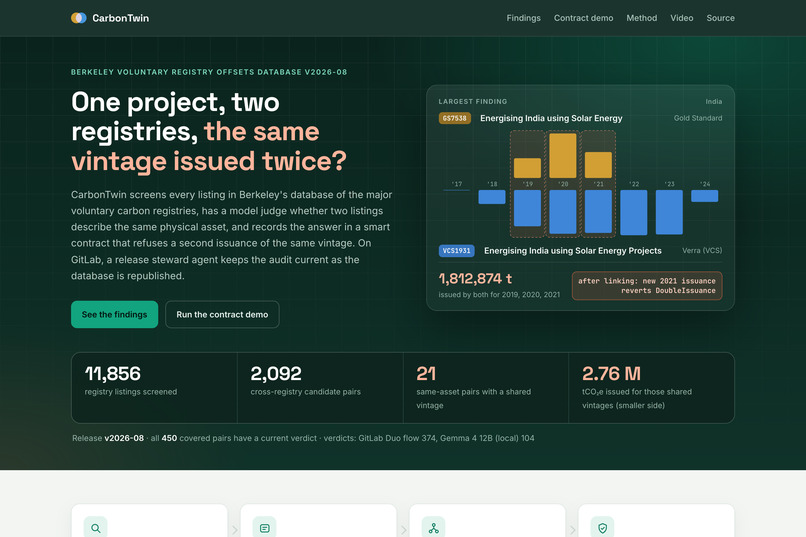This screenshot has height=537, width=806.
Task: Click the '21 yellow Gold Standard bar
Action: tap(598, 165)
